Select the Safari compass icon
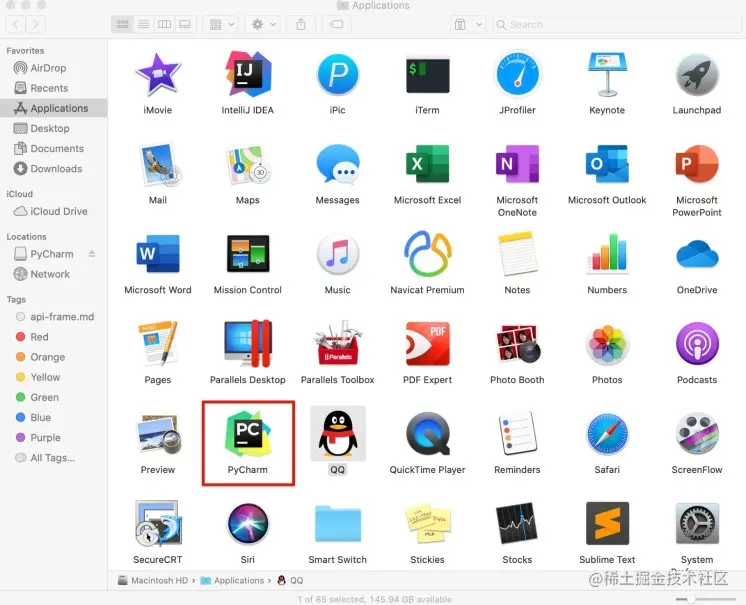Screen dimensions: 746x605 (607, 434)
